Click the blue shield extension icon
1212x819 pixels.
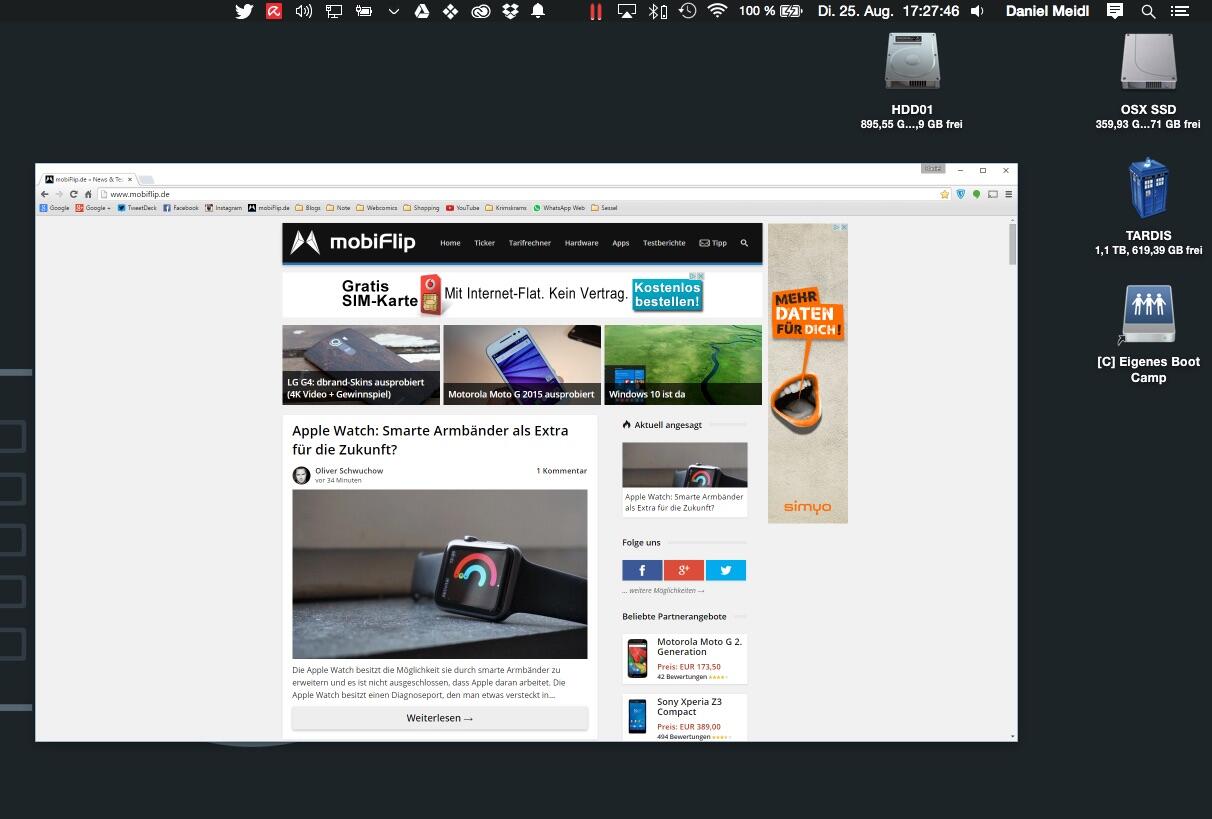(x=961, y=194)
